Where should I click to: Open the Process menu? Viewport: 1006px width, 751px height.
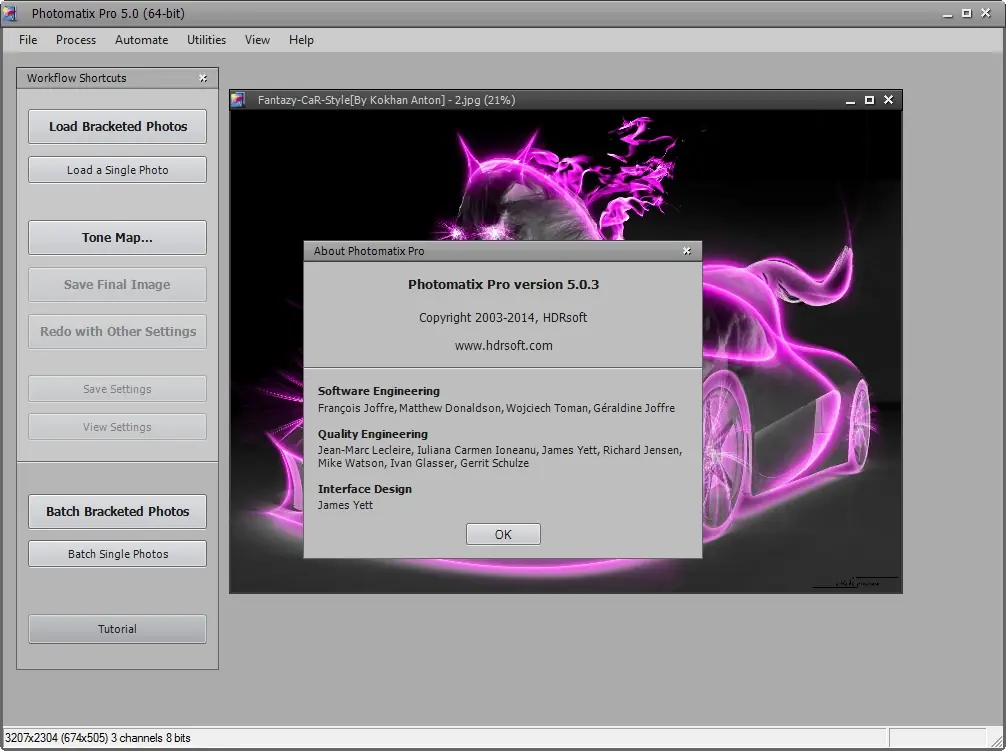[x=76, y=40]
